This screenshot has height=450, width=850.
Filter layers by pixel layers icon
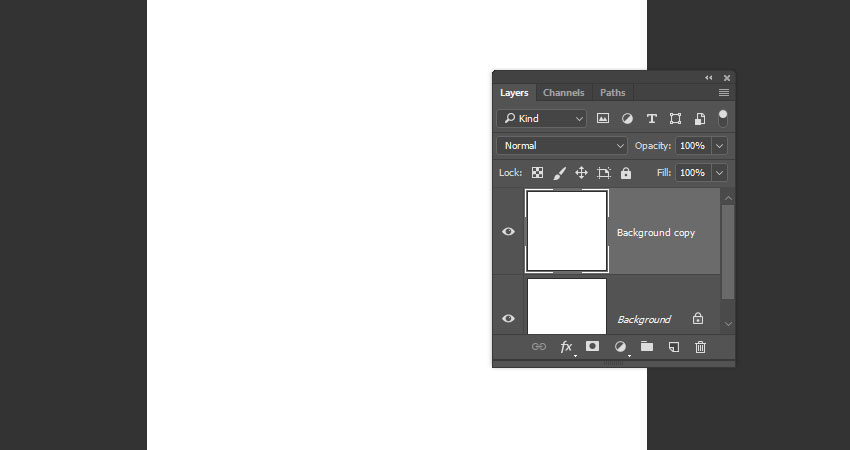click(603, 118)
